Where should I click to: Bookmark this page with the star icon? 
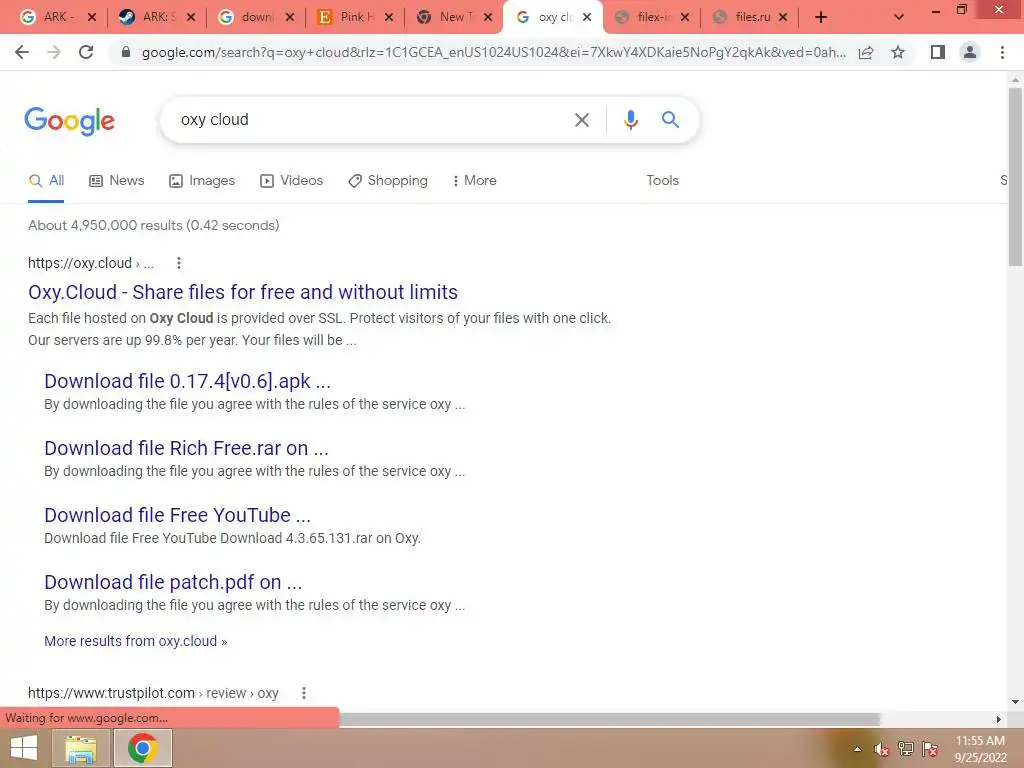(898, 52)
